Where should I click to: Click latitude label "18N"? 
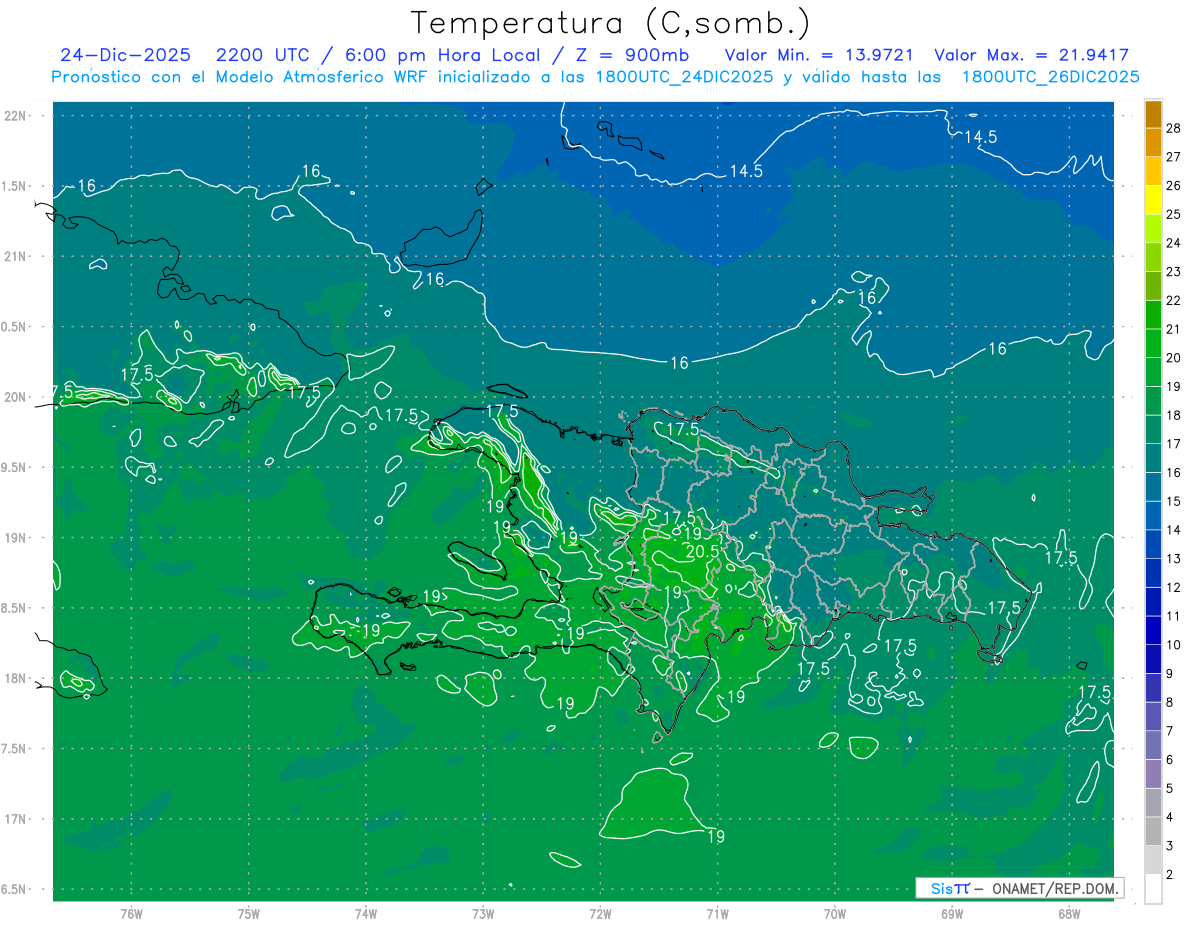tap(16, 678)
